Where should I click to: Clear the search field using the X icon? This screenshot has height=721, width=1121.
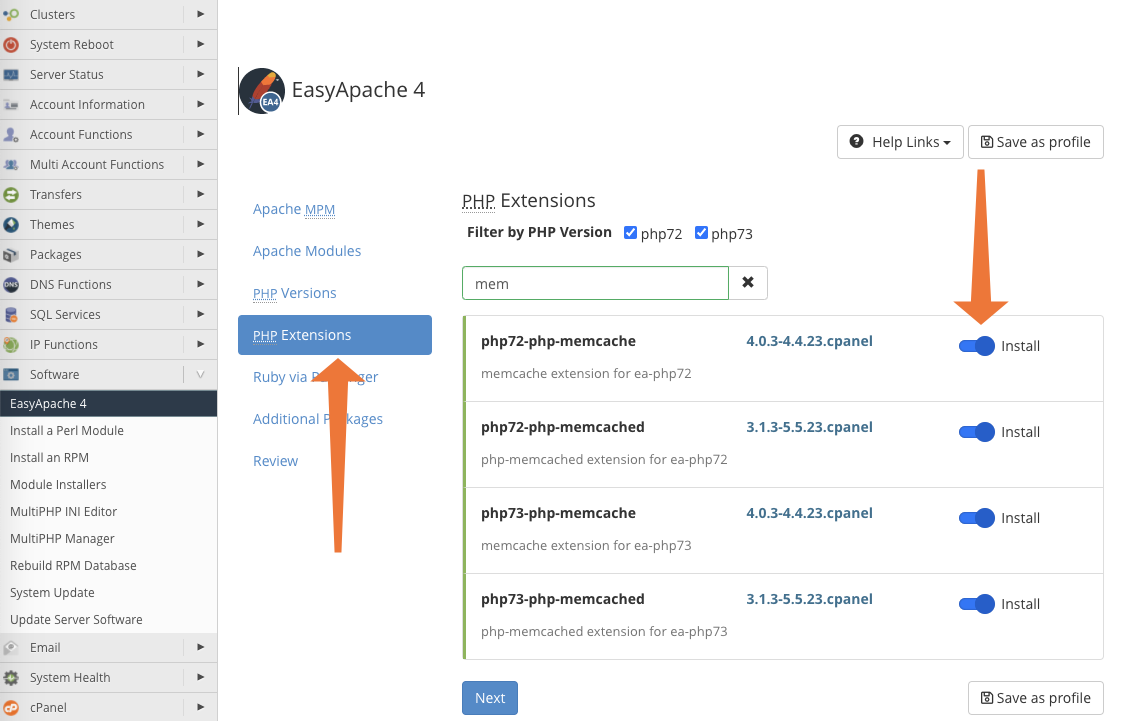748,283
